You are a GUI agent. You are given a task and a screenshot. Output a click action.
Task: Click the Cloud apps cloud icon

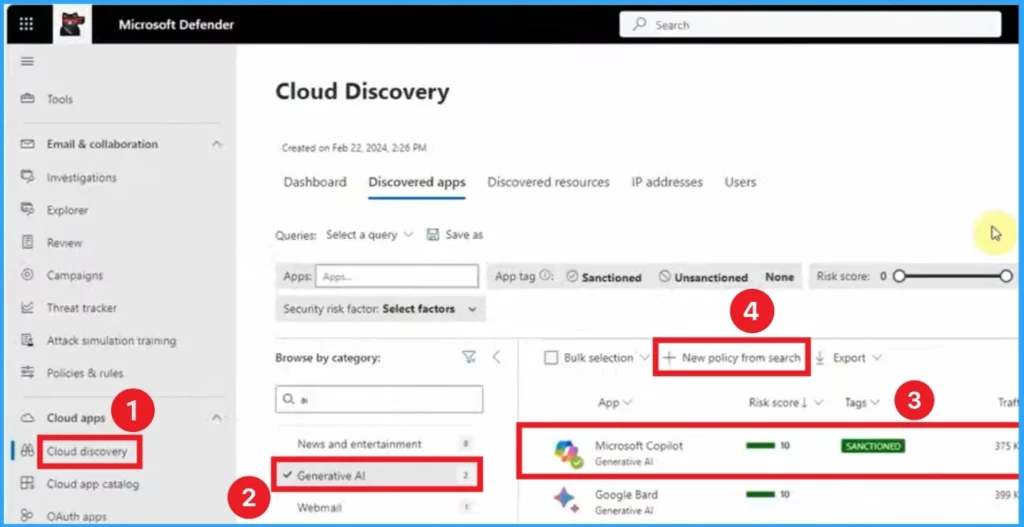(x=27, y=418)
